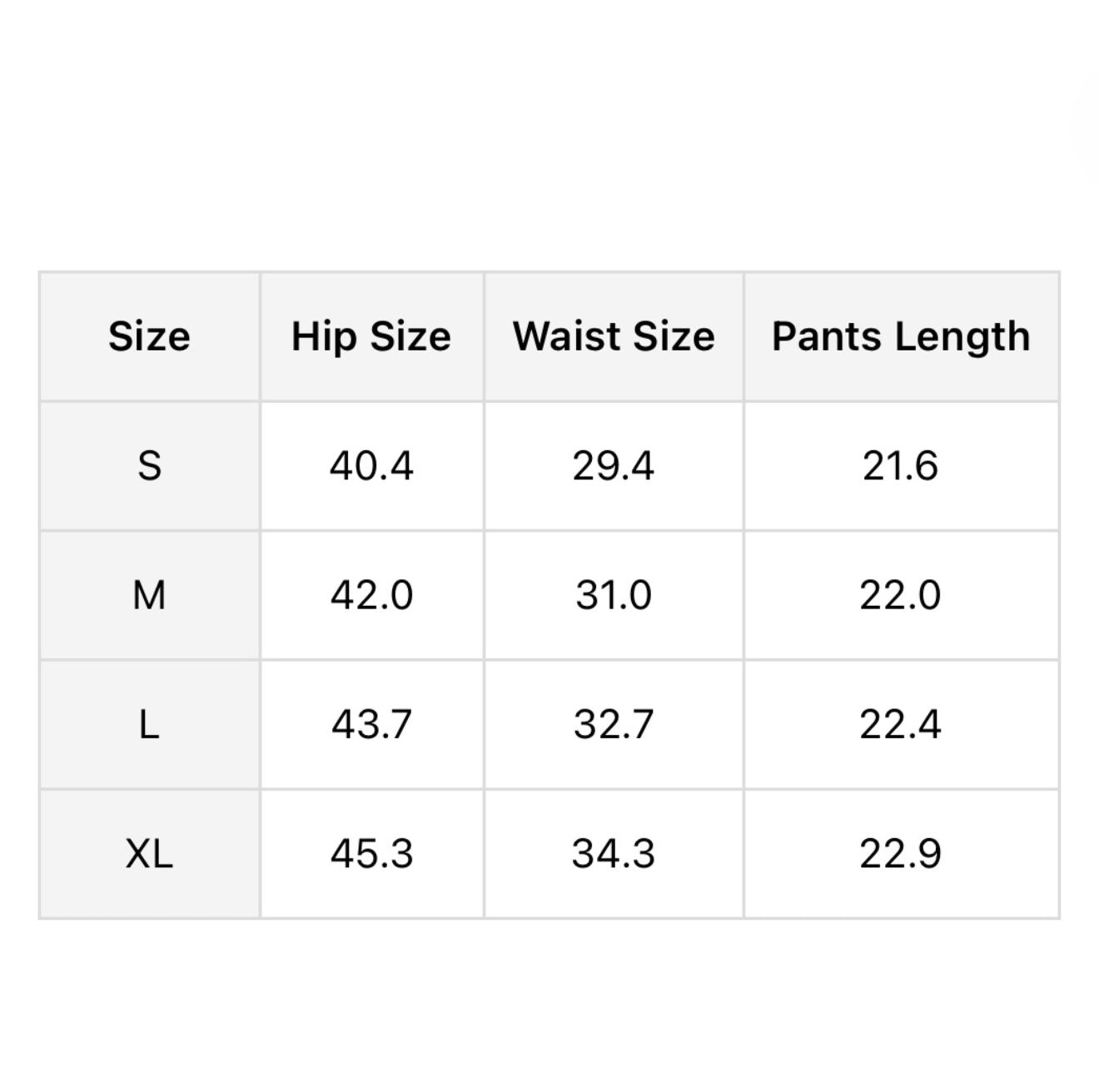Viewport: 1099px width, 1092px height.
Task: Click the 40.4 hip size cell
Action: click(x=371, y=465)
